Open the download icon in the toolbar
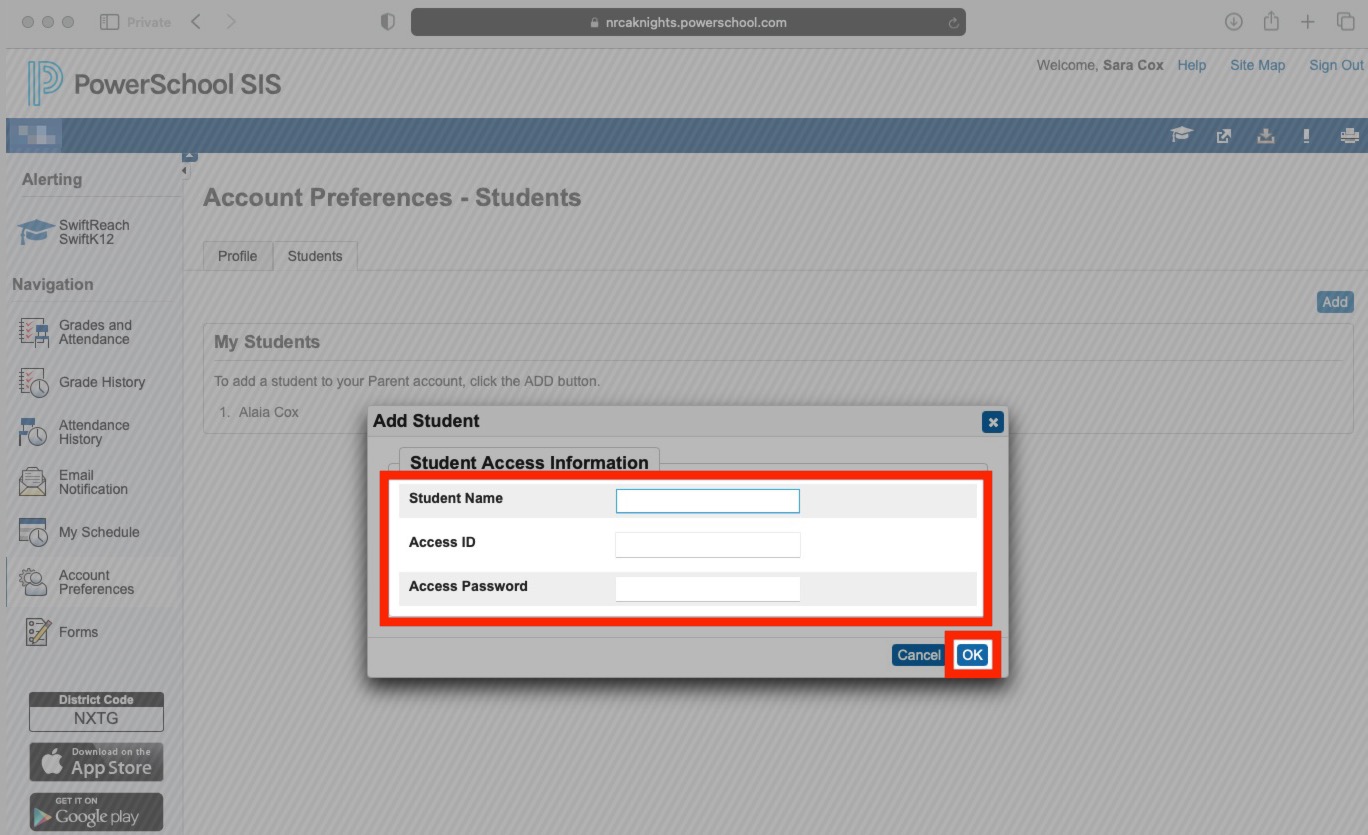This screenshot has height=835, width=1368. [1265, 135]
